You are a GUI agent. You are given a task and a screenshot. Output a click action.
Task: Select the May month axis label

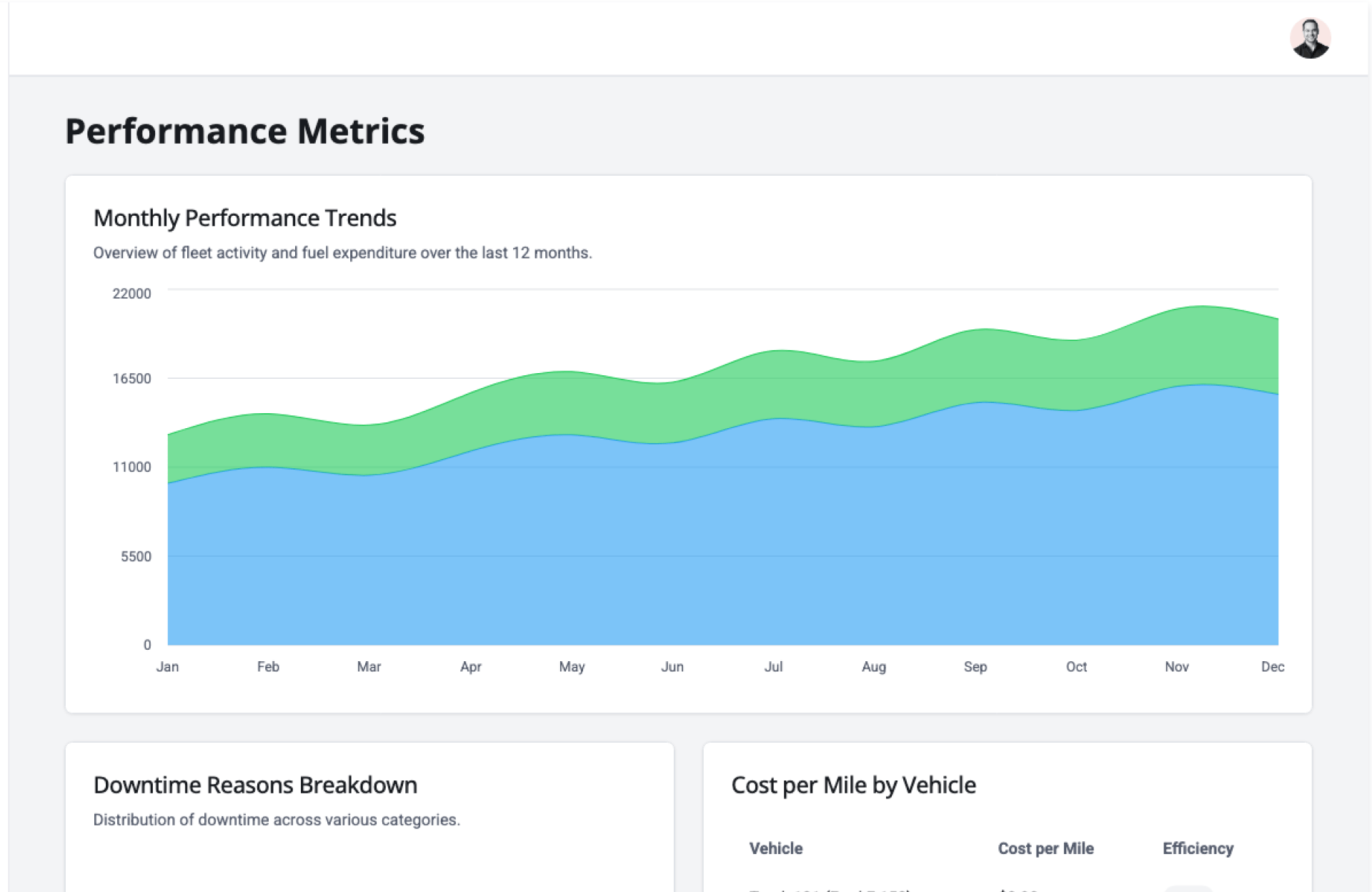tap(572, 667)
